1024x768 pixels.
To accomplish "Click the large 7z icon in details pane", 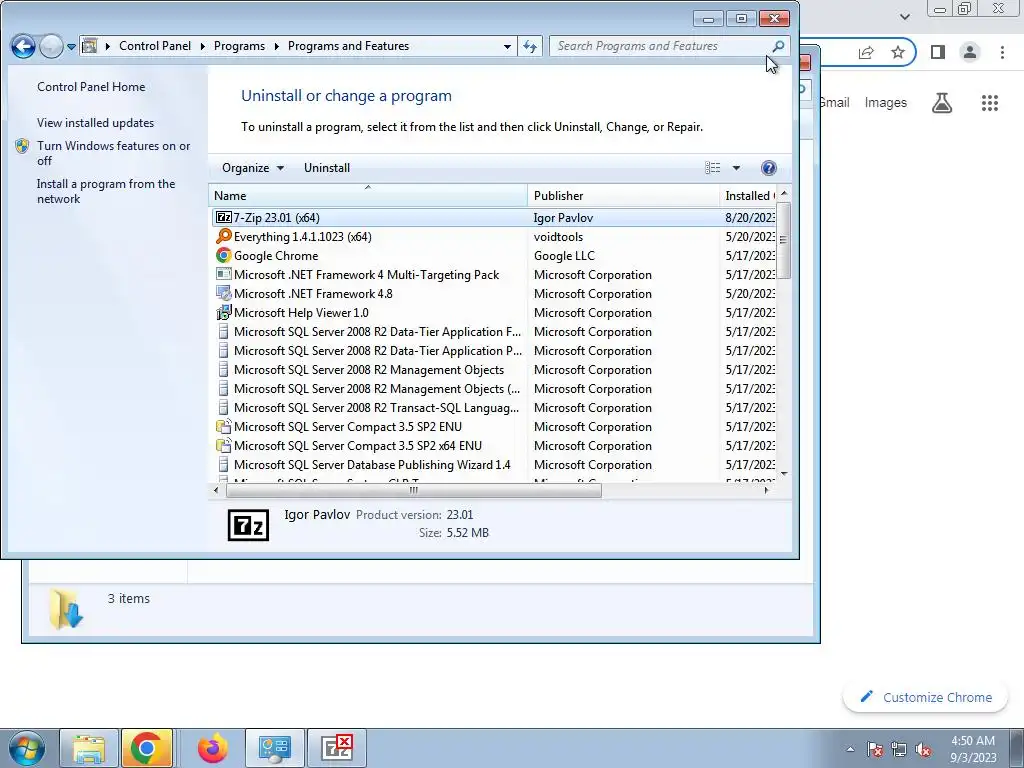I will point(248,525).
